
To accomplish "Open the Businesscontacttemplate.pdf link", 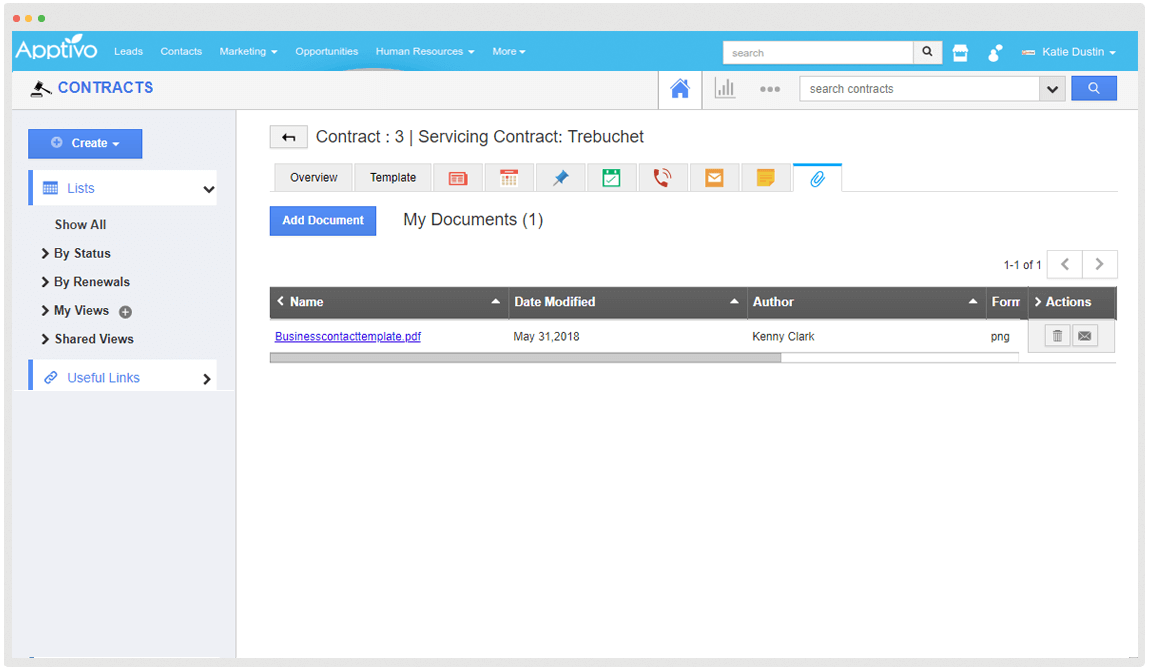I will [x=348, y=337].
